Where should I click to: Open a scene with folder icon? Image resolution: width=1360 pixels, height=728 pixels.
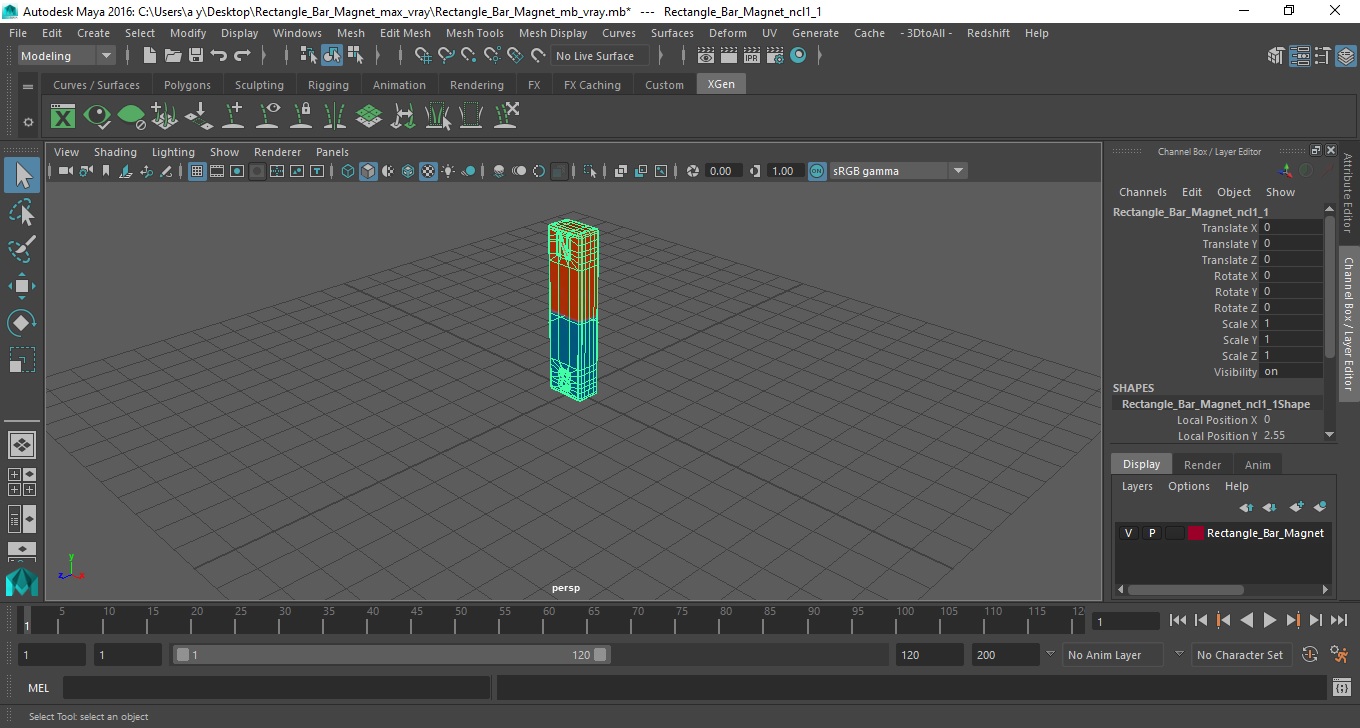tap(172, 56)
